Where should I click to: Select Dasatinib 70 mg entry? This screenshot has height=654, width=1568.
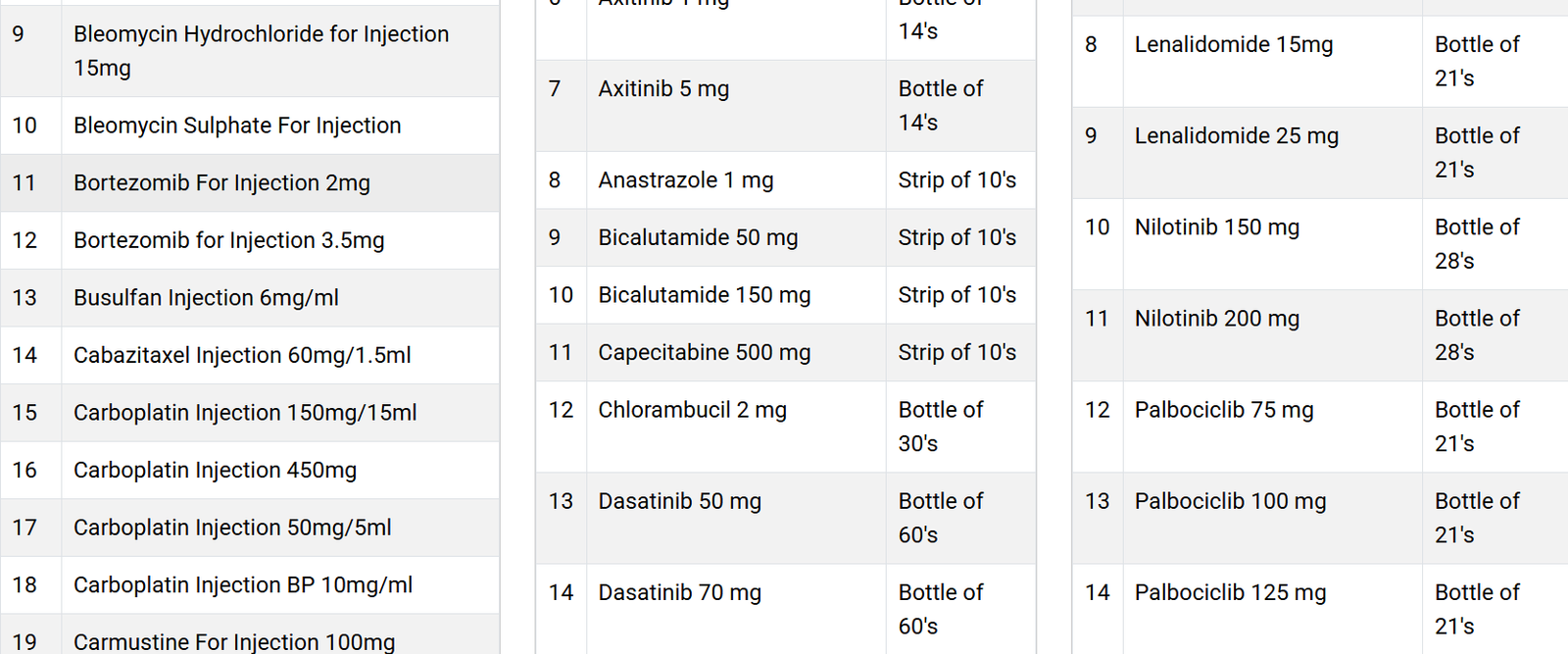pyautogui.click(x=680, y=592)
